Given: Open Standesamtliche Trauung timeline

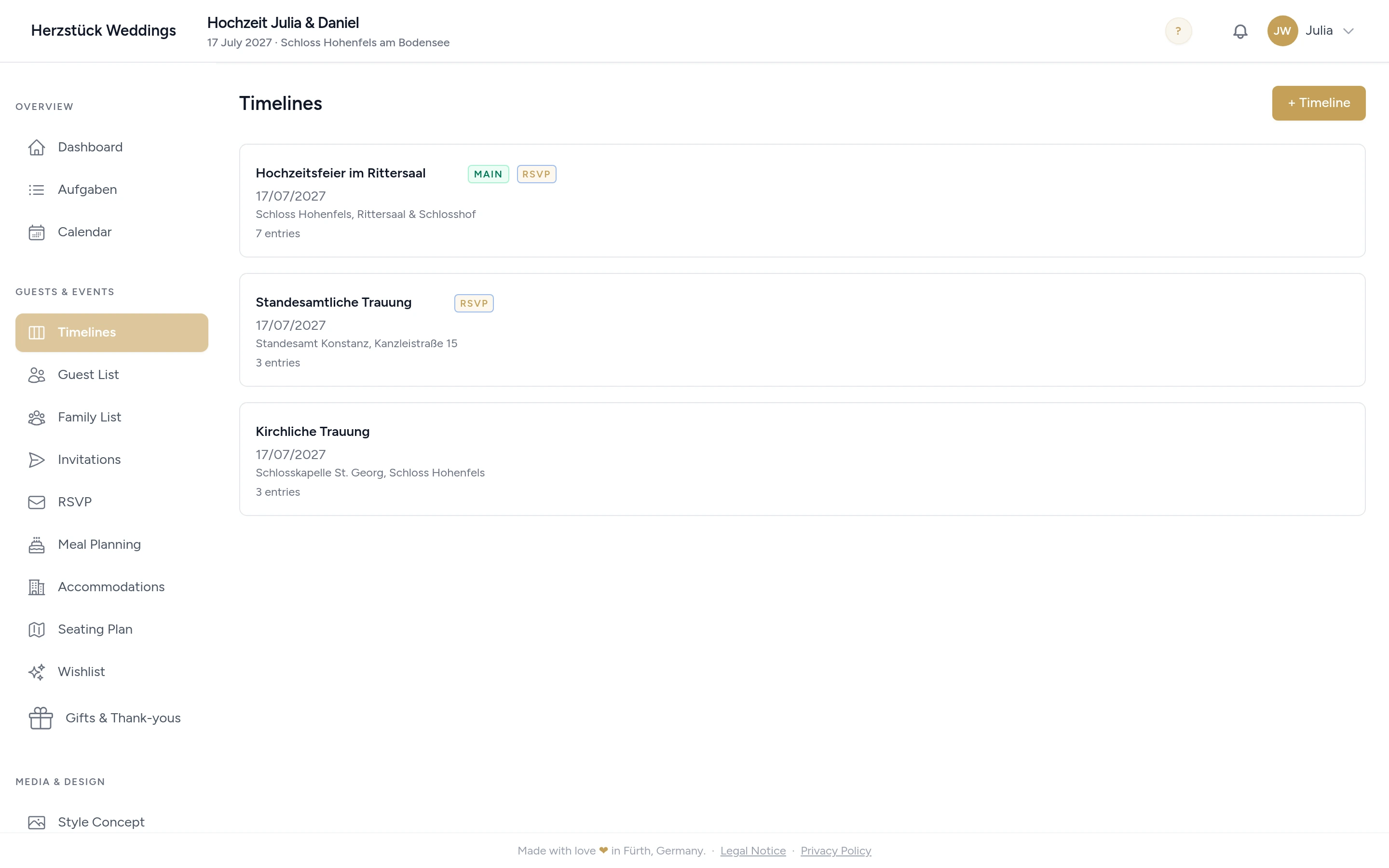Looking at the screenshot, I should click(x=802, y=329).
